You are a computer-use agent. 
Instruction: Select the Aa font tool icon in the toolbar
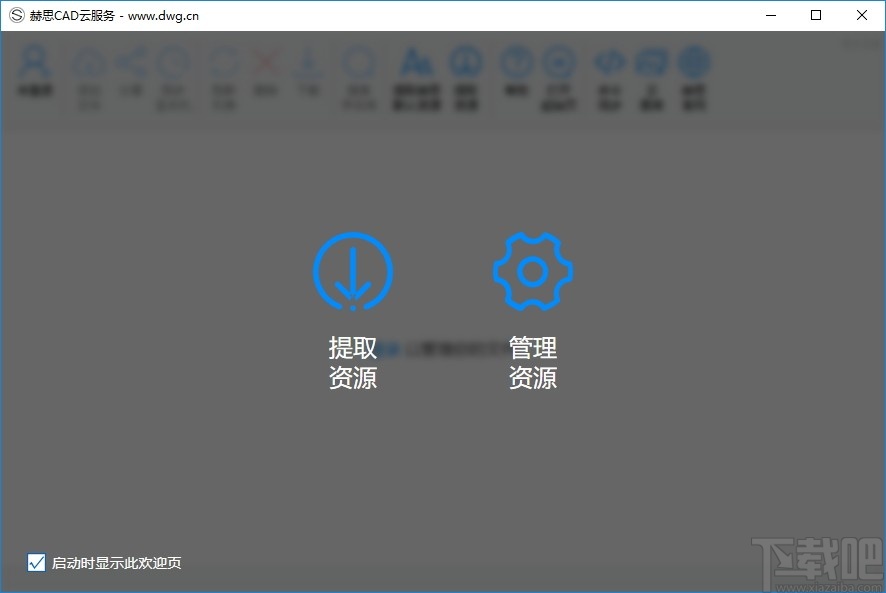[x=416, y=62]
